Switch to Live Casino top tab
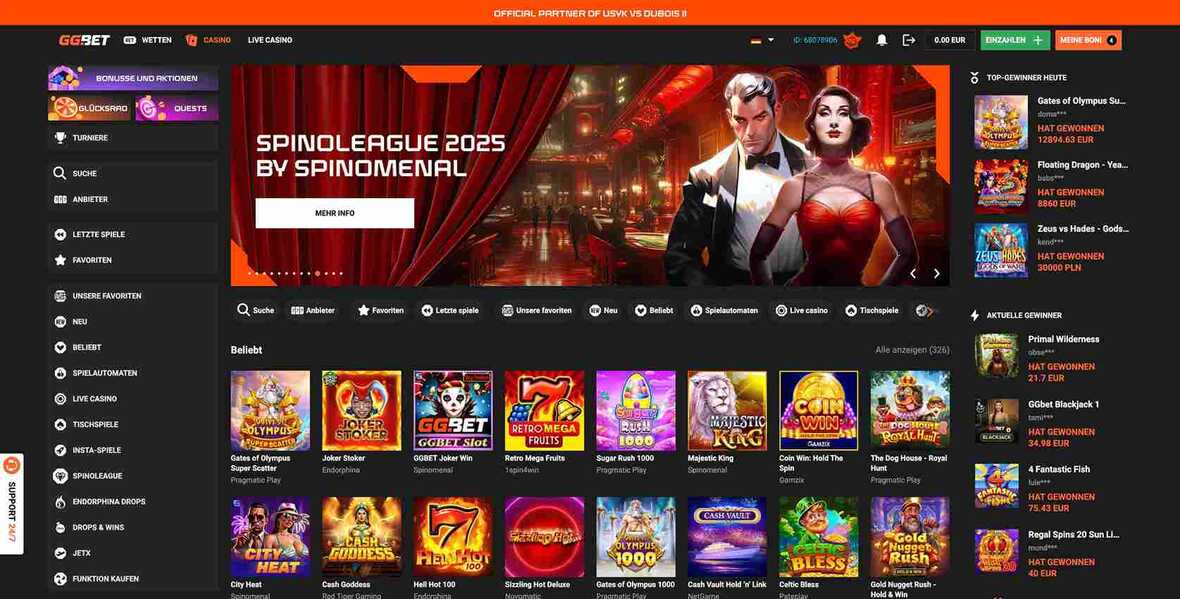This screenshot has height=599, width=1180. tap(270, 40)
